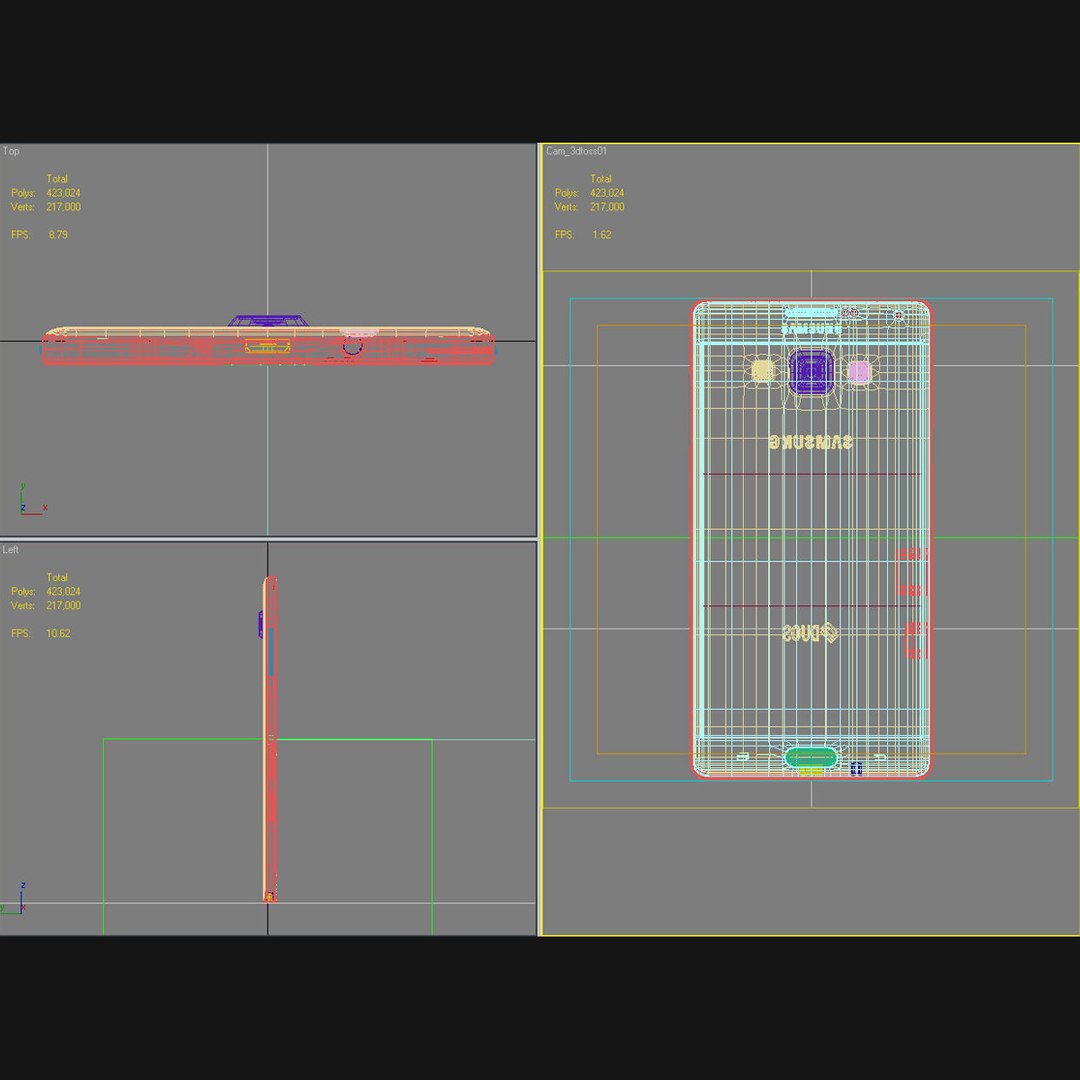
Task: Click Verts count 217,000 in Left viewport
Action: point(63,605)
